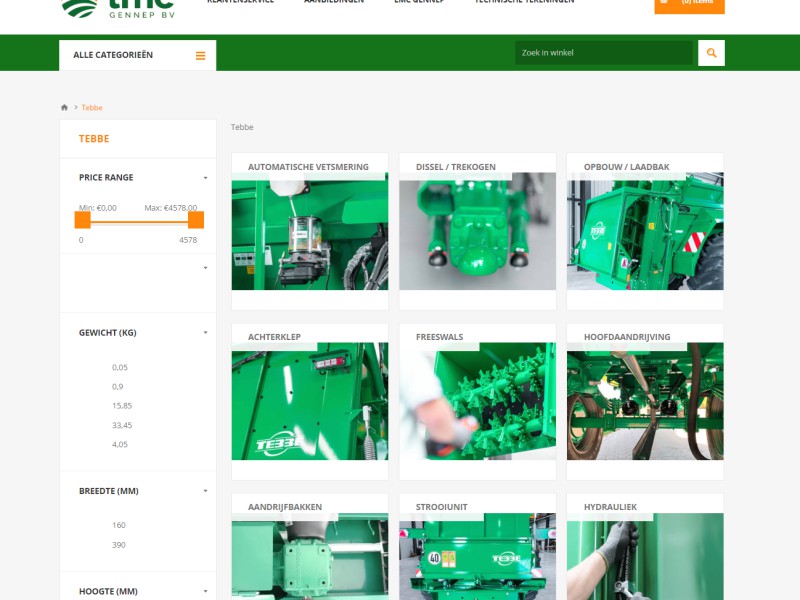
Task: Click the Hydrauliek hose photo
Action: pos(645,557)
